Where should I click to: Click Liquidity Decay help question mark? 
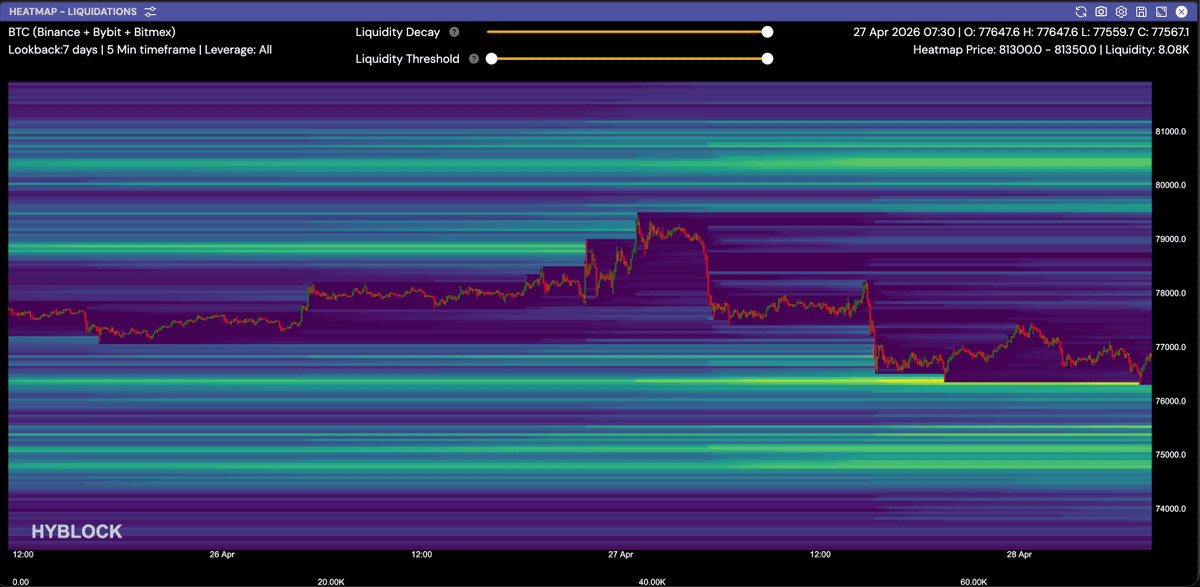pyautogui.click(x=454, y=32)
